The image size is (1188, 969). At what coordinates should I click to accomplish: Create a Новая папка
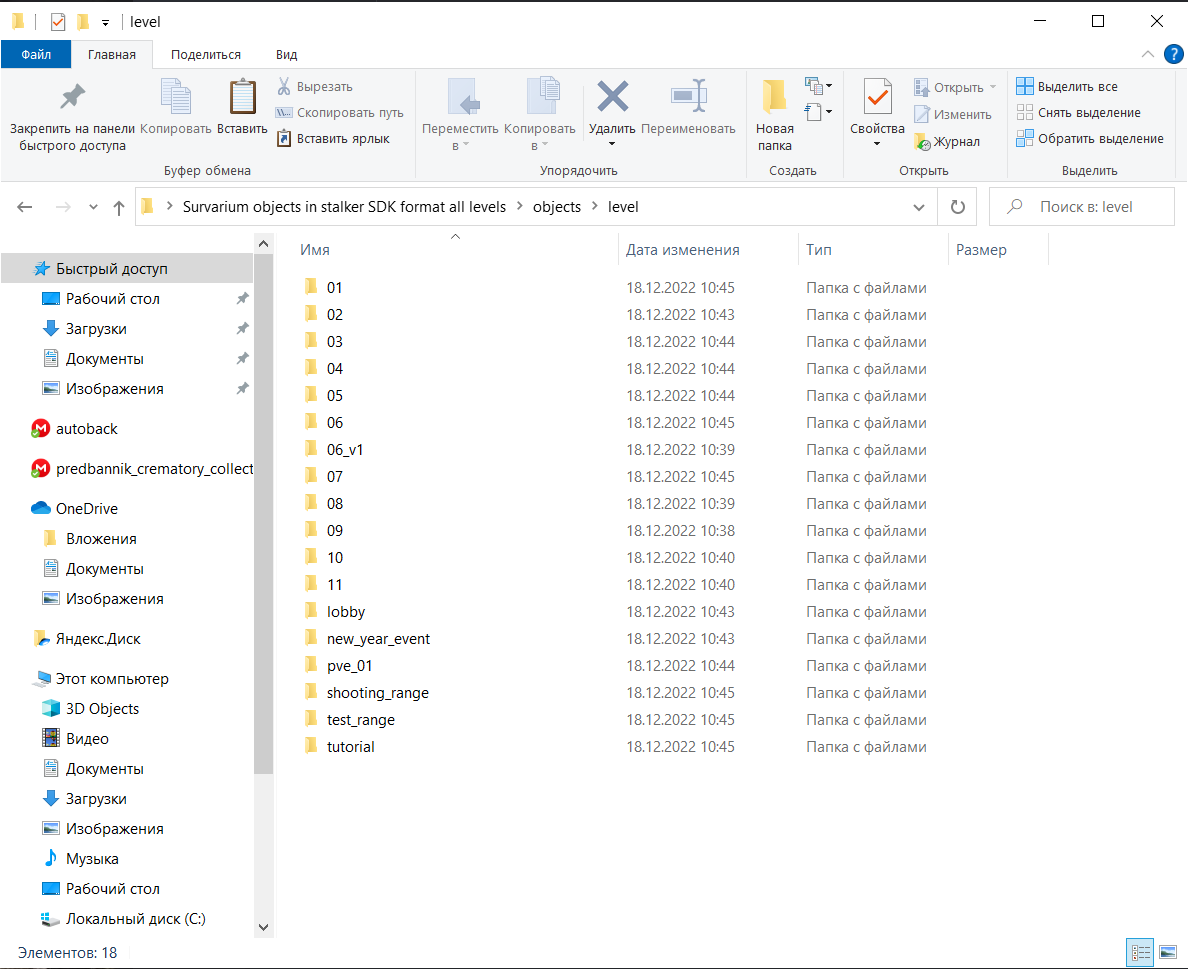774,114
